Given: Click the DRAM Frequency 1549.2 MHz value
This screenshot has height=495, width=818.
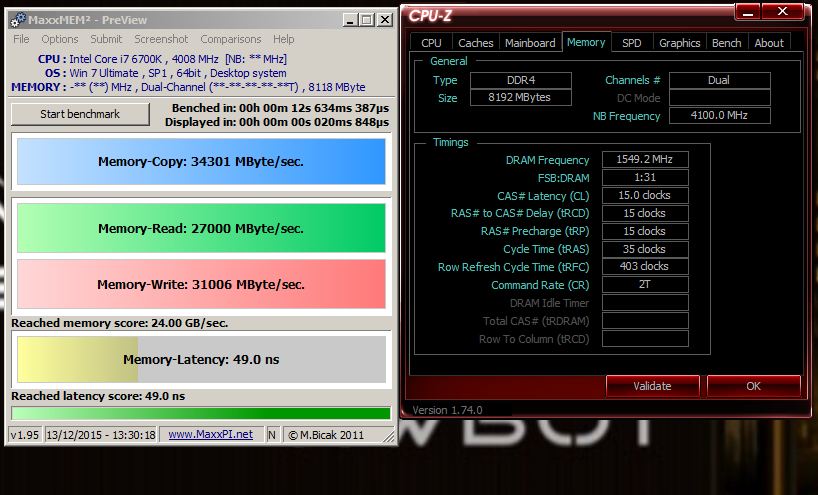Looking at the screenshot, I should click(645, 159).
